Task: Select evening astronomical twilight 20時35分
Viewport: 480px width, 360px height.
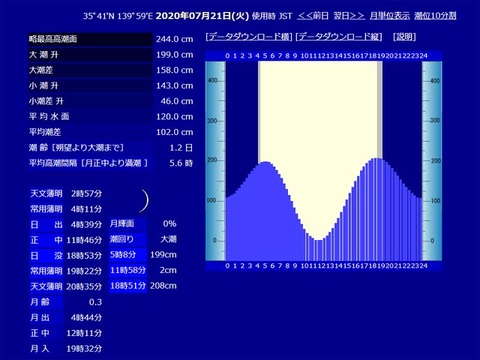Action: click(x=84, y=286)
